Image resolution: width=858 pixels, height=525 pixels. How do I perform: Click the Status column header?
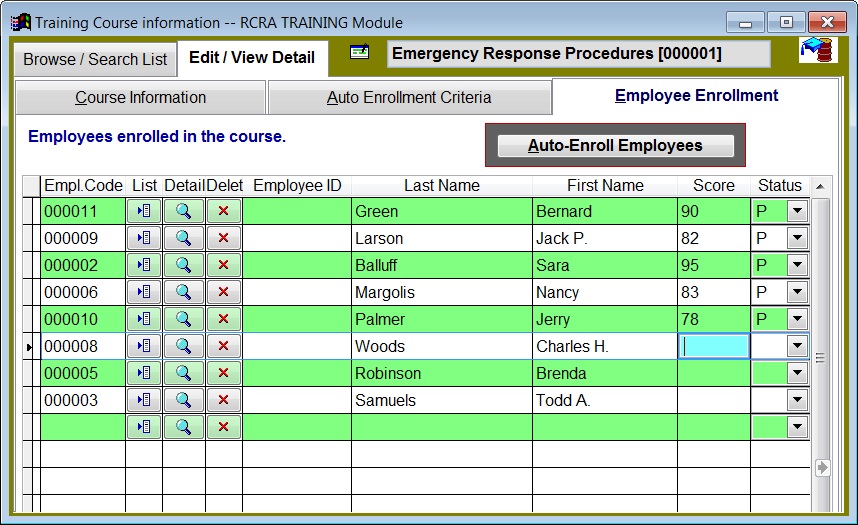point(780,186)
